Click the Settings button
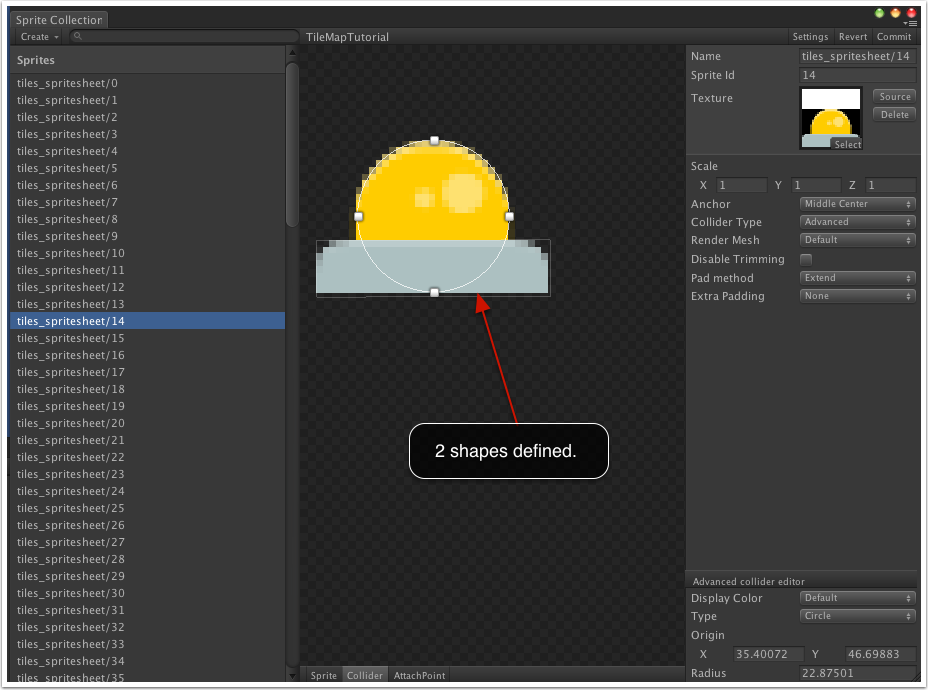This screenshot has width=928, height=690. coord(810,37)
